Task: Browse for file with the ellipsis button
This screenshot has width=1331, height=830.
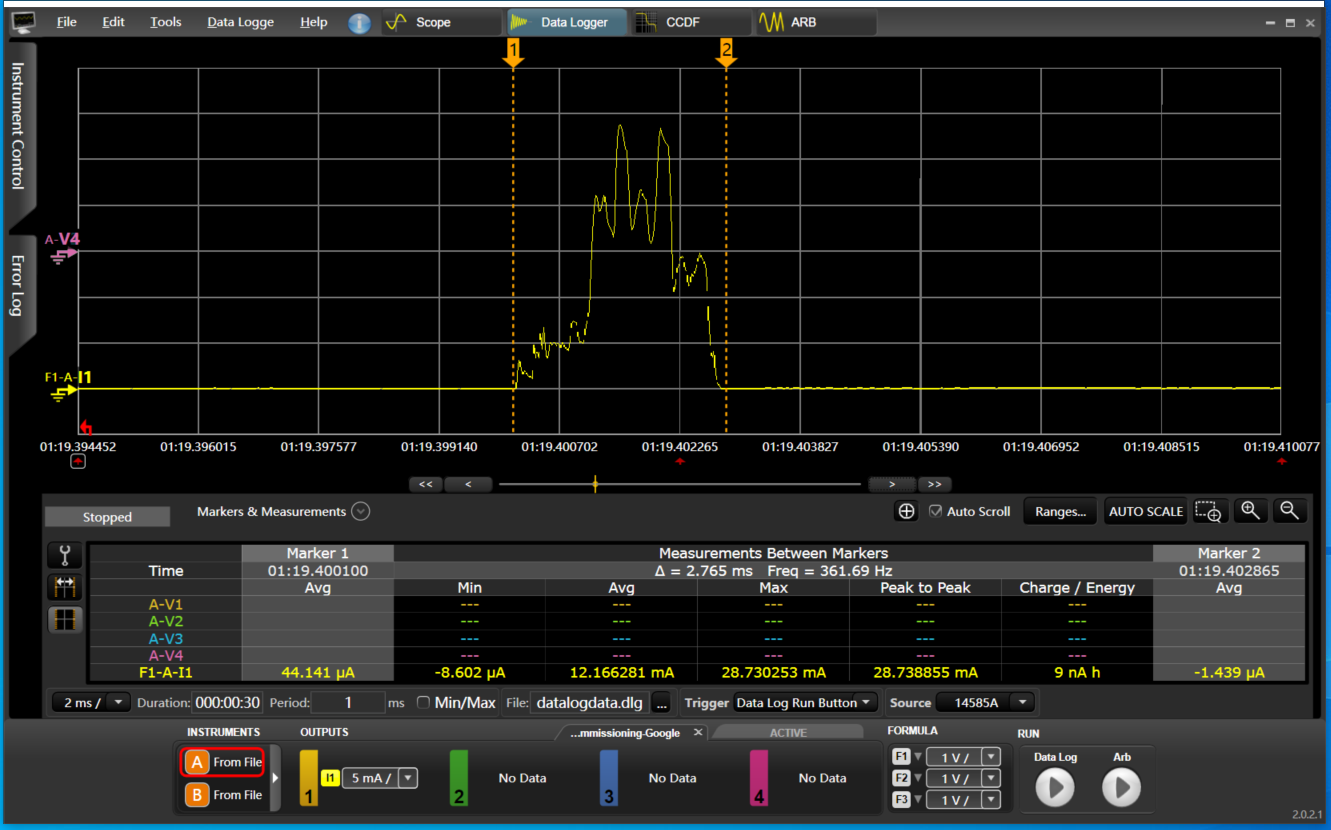Action: (661, 702)
